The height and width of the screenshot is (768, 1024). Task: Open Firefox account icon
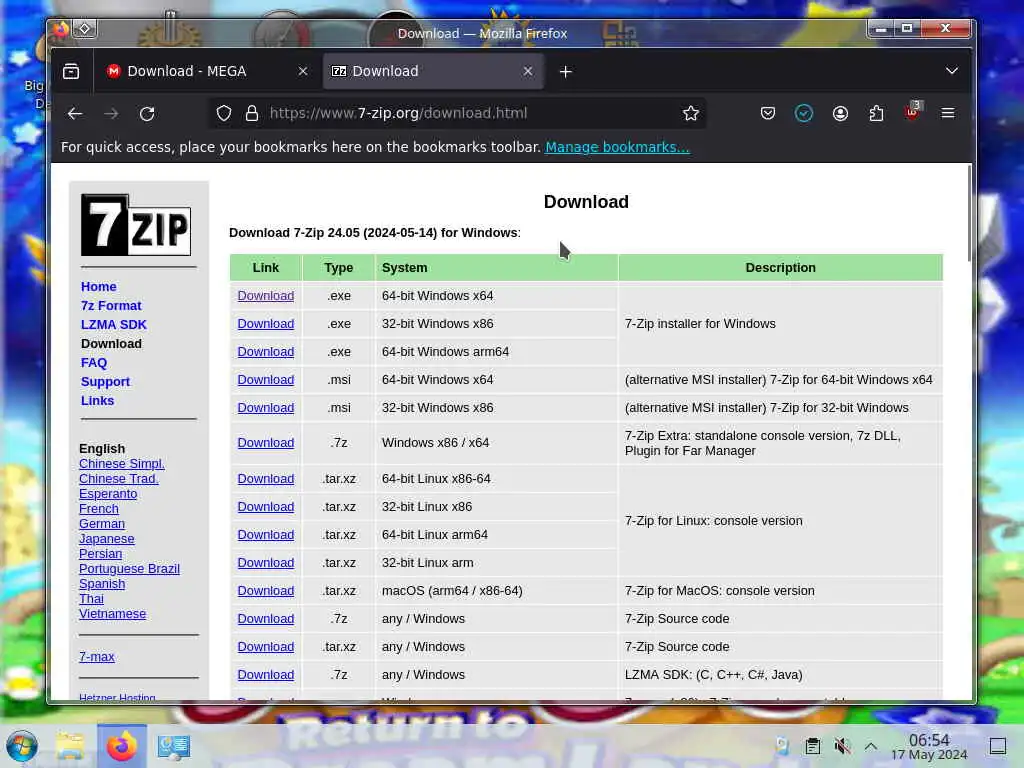(840, 114)
